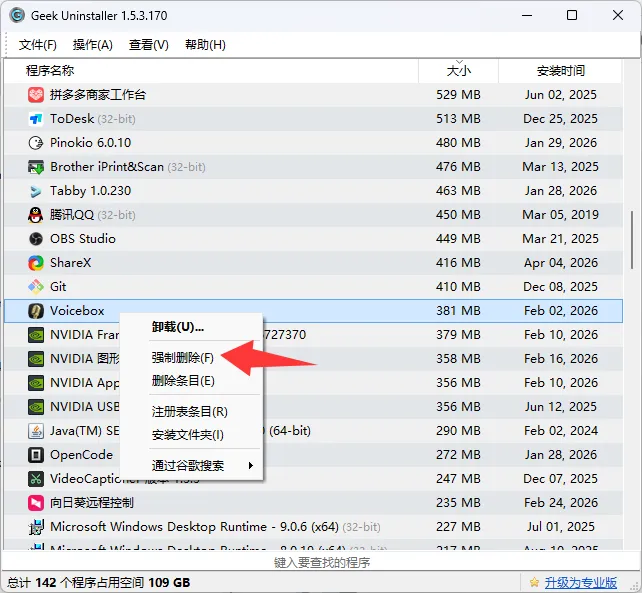Click the Git icon
The width and height of the screenshot is (642, 593).
point(36,287)
